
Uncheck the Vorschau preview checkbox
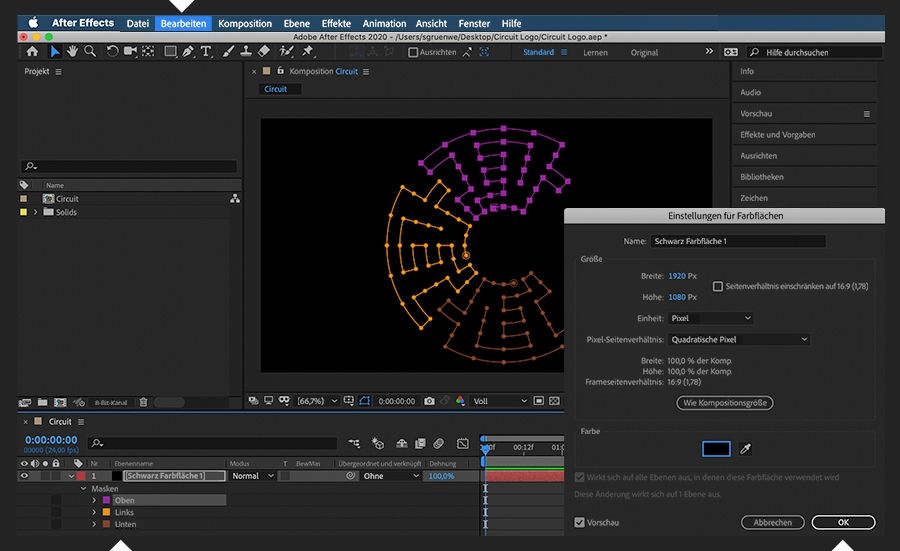tap(580, 522)
